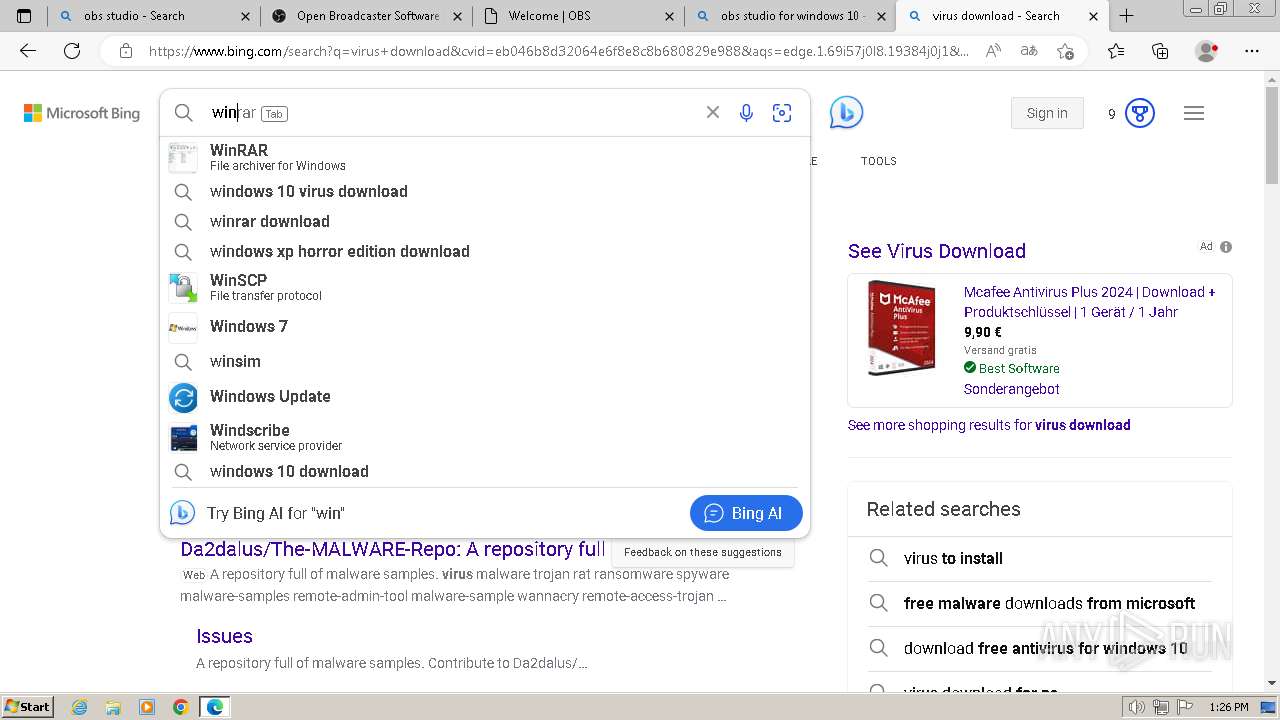Open browser profile avatar icon
The width and height of the screenshot is (1280, 720).
(1207, 51)
